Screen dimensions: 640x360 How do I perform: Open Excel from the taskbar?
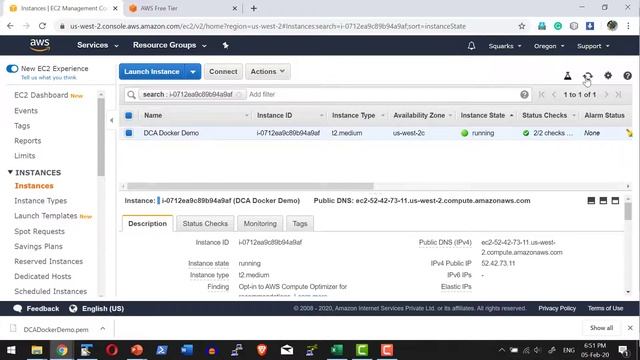tap(337, 350)
